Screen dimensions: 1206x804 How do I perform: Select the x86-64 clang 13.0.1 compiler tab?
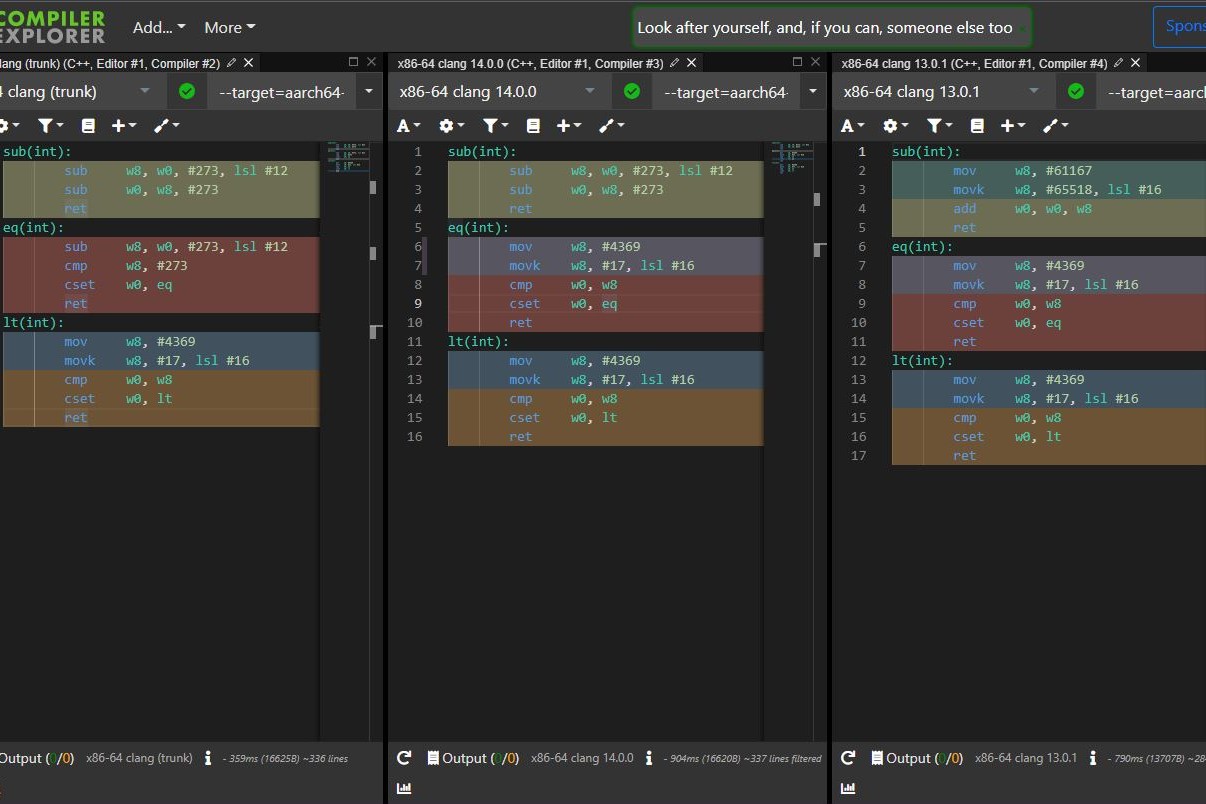tap(974, 63)
